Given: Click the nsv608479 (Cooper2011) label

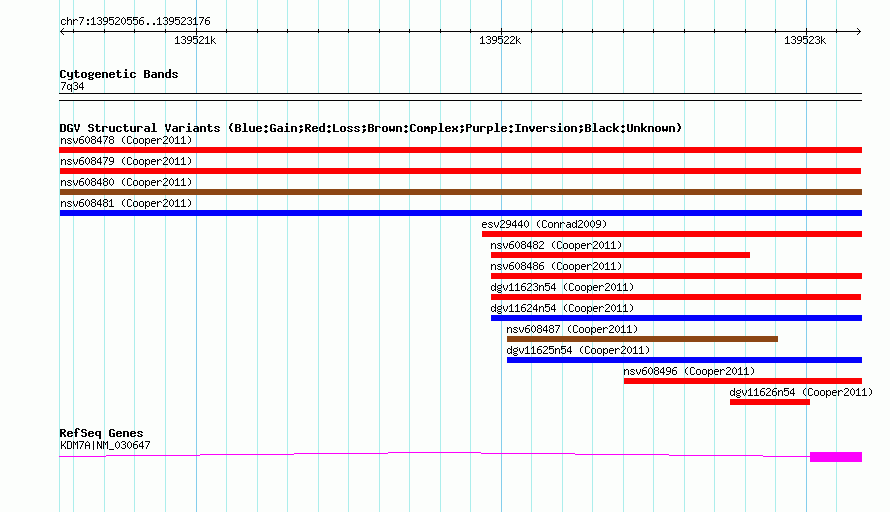Looking at the screenshot, I should point(126,161).
